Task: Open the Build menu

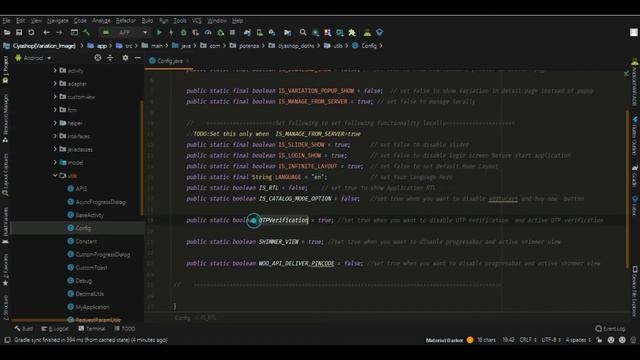Action: pos(147,20)
